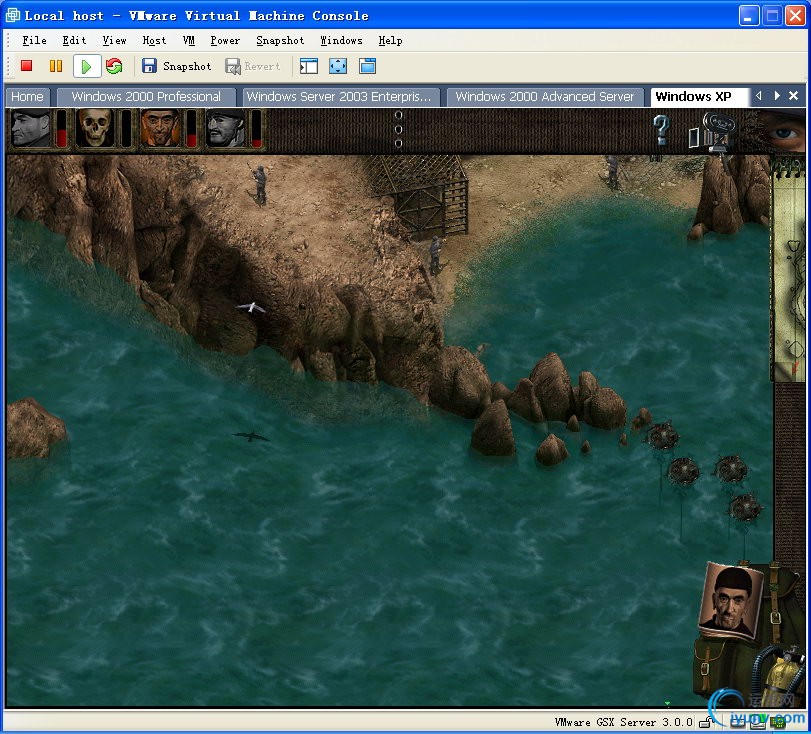The width and height of the screenshot is (811, 734).
Task: Click the green Power On play button
Action: point(86,66)
